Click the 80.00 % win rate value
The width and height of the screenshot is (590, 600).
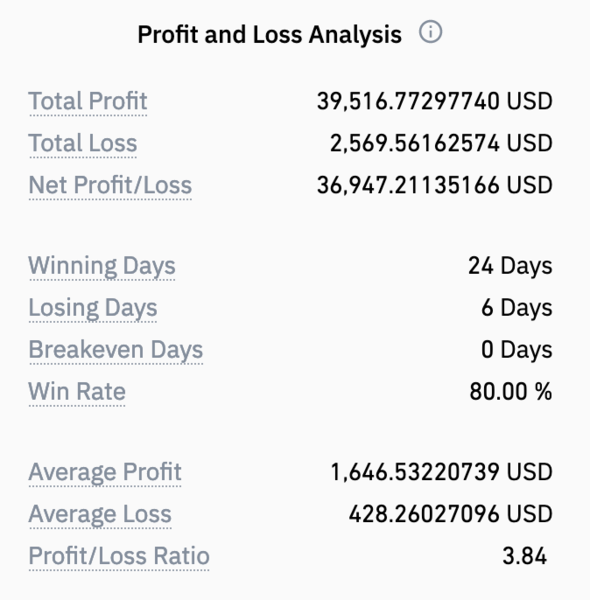coord(511,392)
